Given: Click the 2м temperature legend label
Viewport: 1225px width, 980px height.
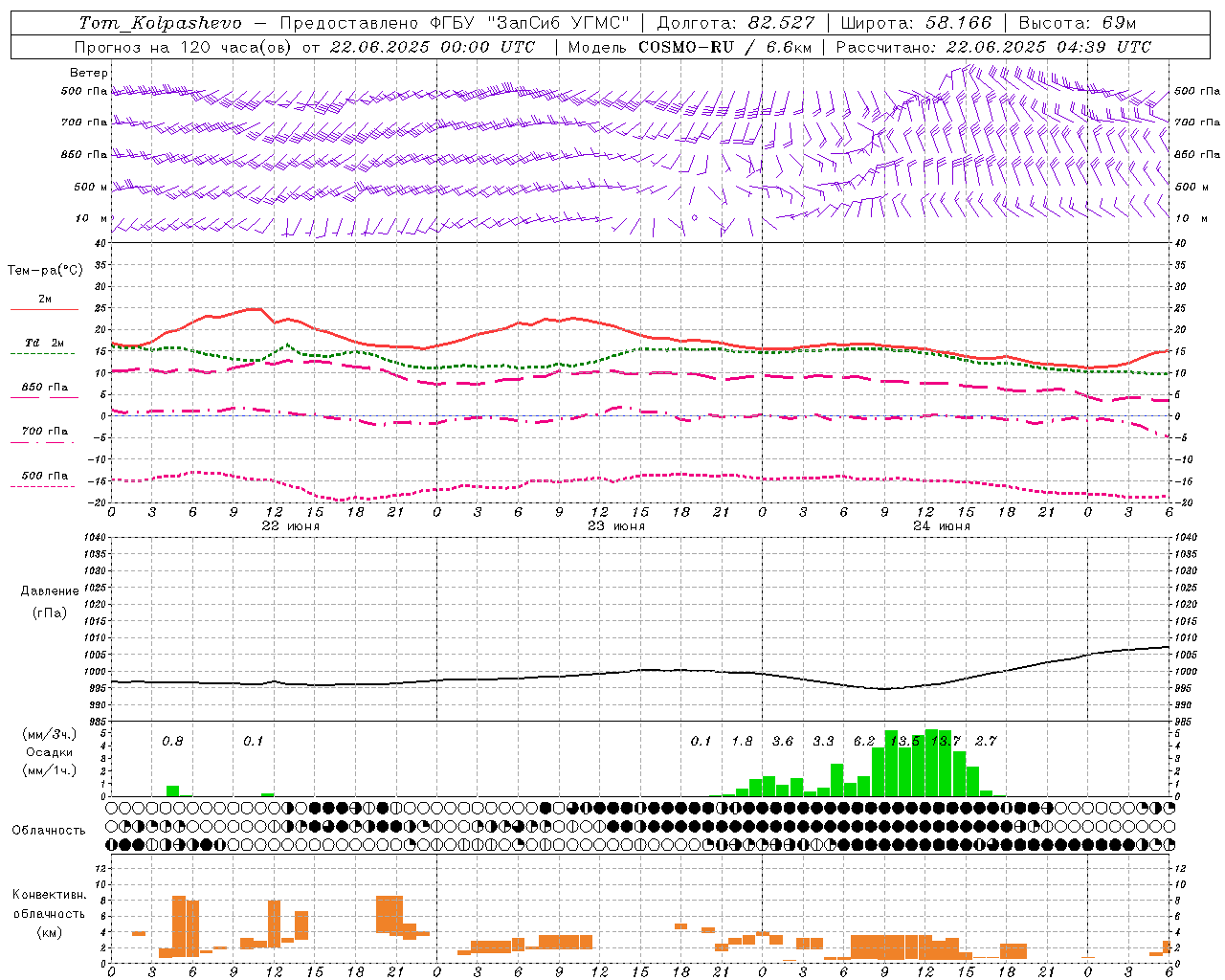Looking at the screenshot, I should (x=45, y=299).
